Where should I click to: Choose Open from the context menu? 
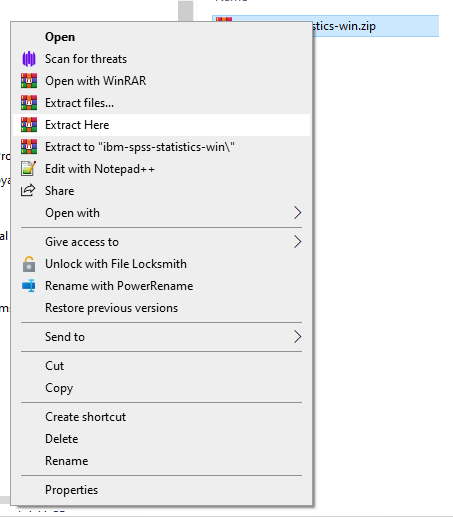coord(161,37)
